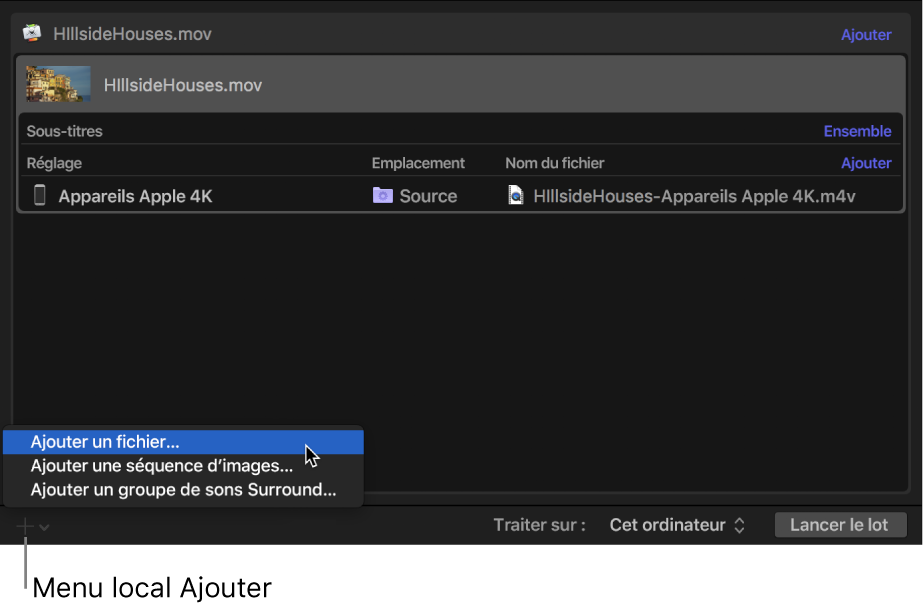
Task: Click the Cet ordinateur stepper arrows
Action: tap(740, 524)
